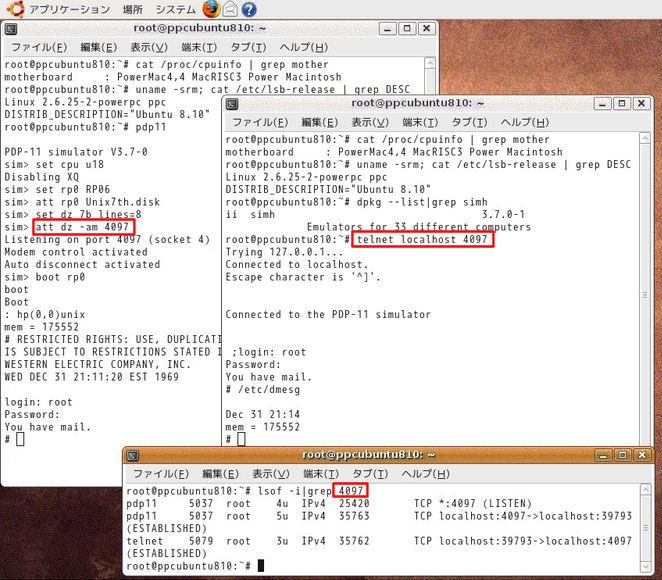Viewport: 662px width, 580px height.
Task: Click terminal icon in lsof window title bar
Action: click(133, 455)
